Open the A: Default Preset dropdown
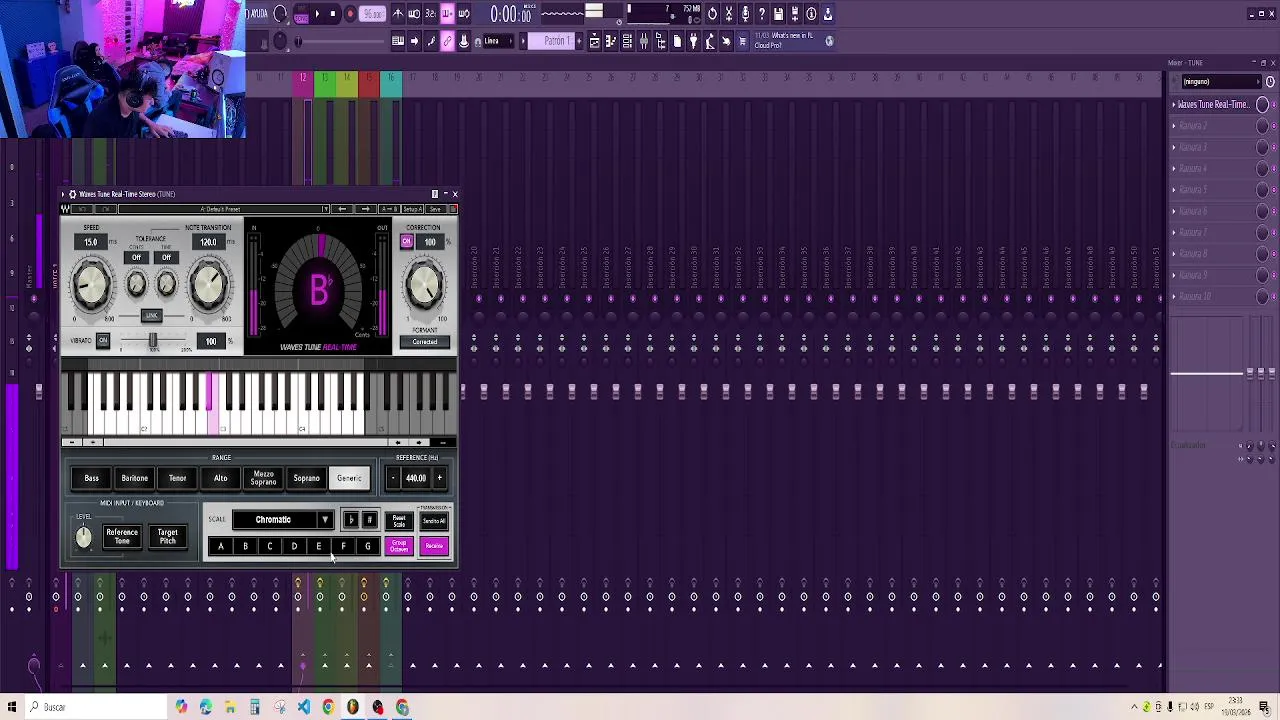1280x720 pixels. point(224,209)
